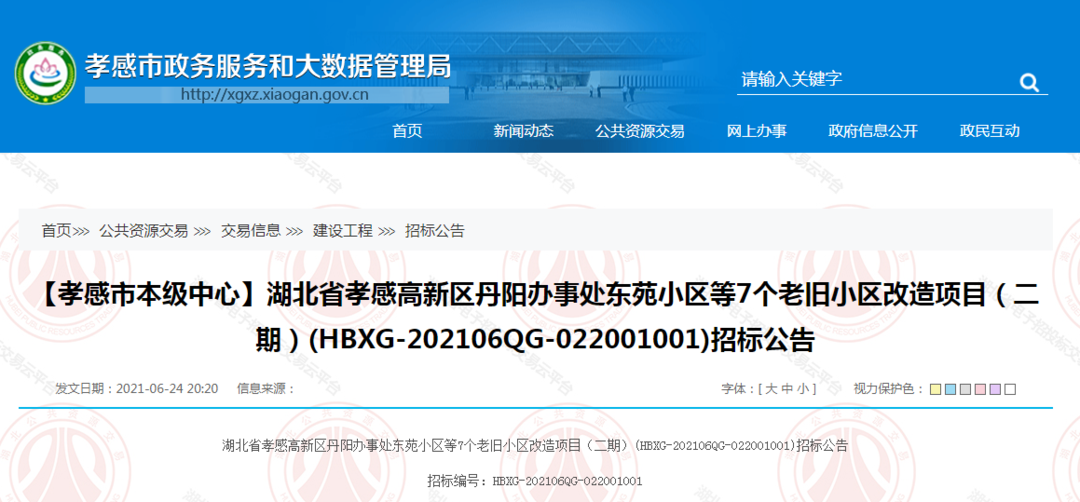Open the 网上办事 navigation item
The image size is (1080, 502).
pyautogui.click(x=756, y=131)
